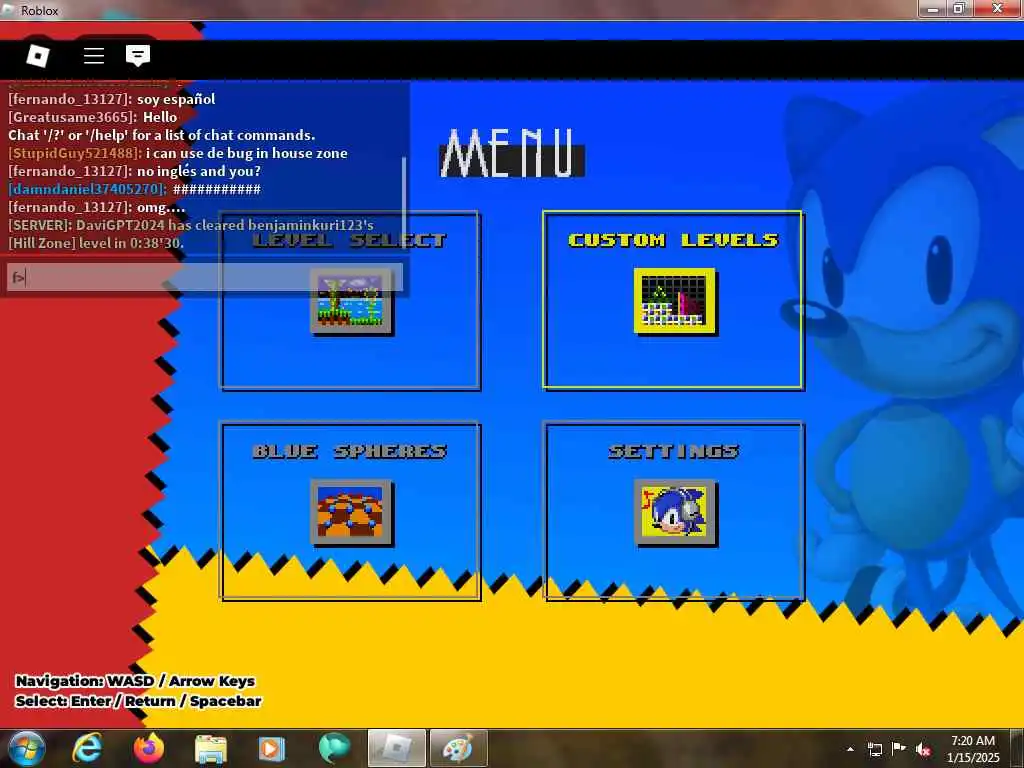The width and height of the screenshot is (1024, 768).
Task: Click the StupidGuy521488 username in chat
Action: [x=75, y=153]
